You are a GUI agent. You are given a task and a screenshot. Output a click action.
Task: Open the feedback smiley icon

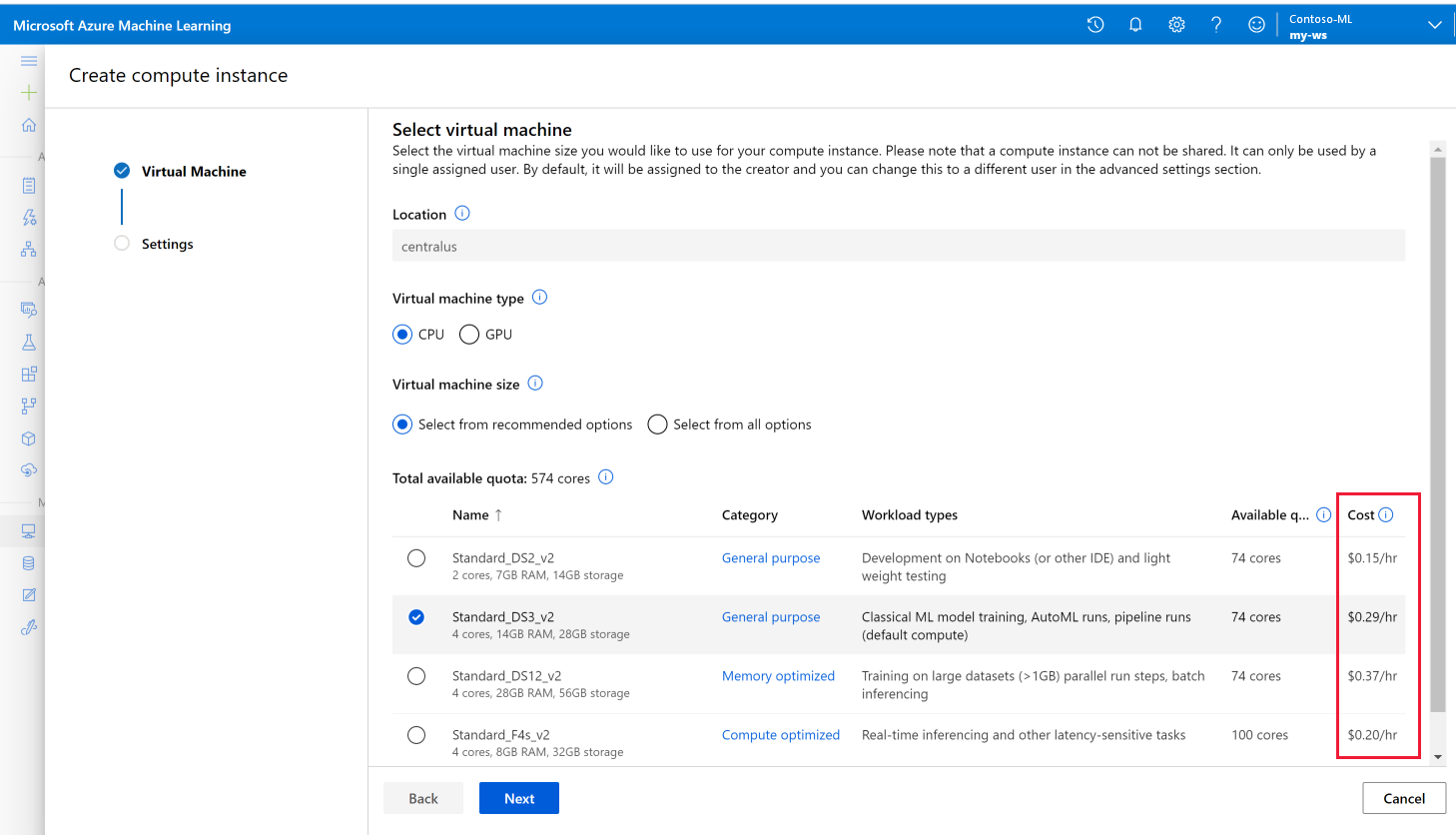[1256, 25]
